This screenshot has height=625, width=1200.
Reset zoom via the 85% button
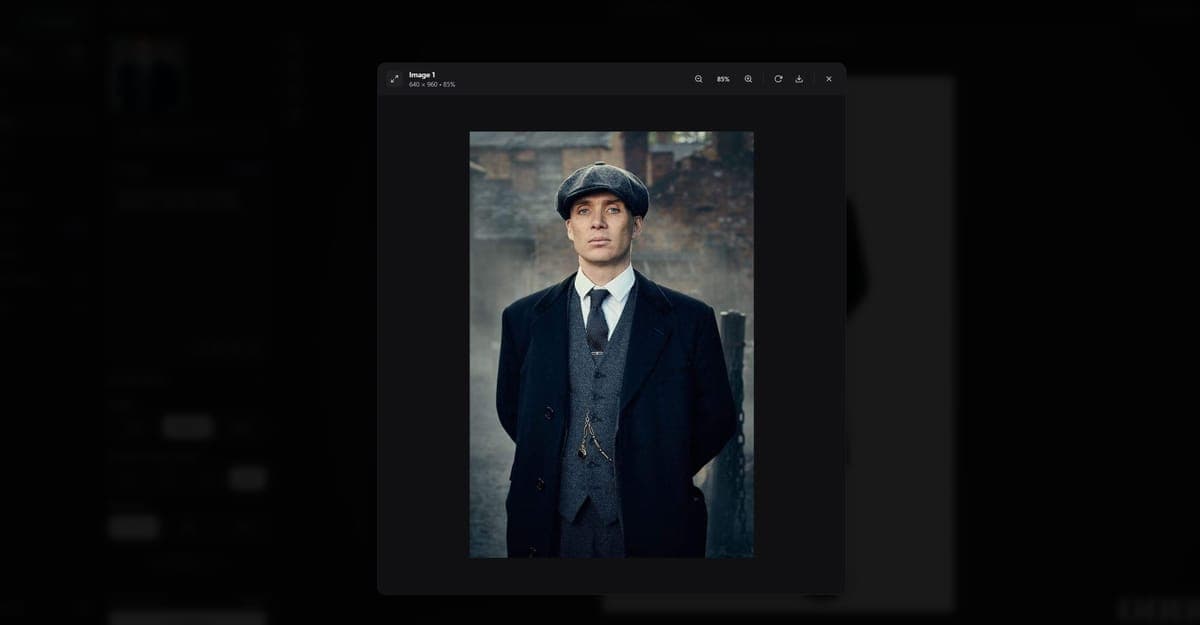coord(723,79)
